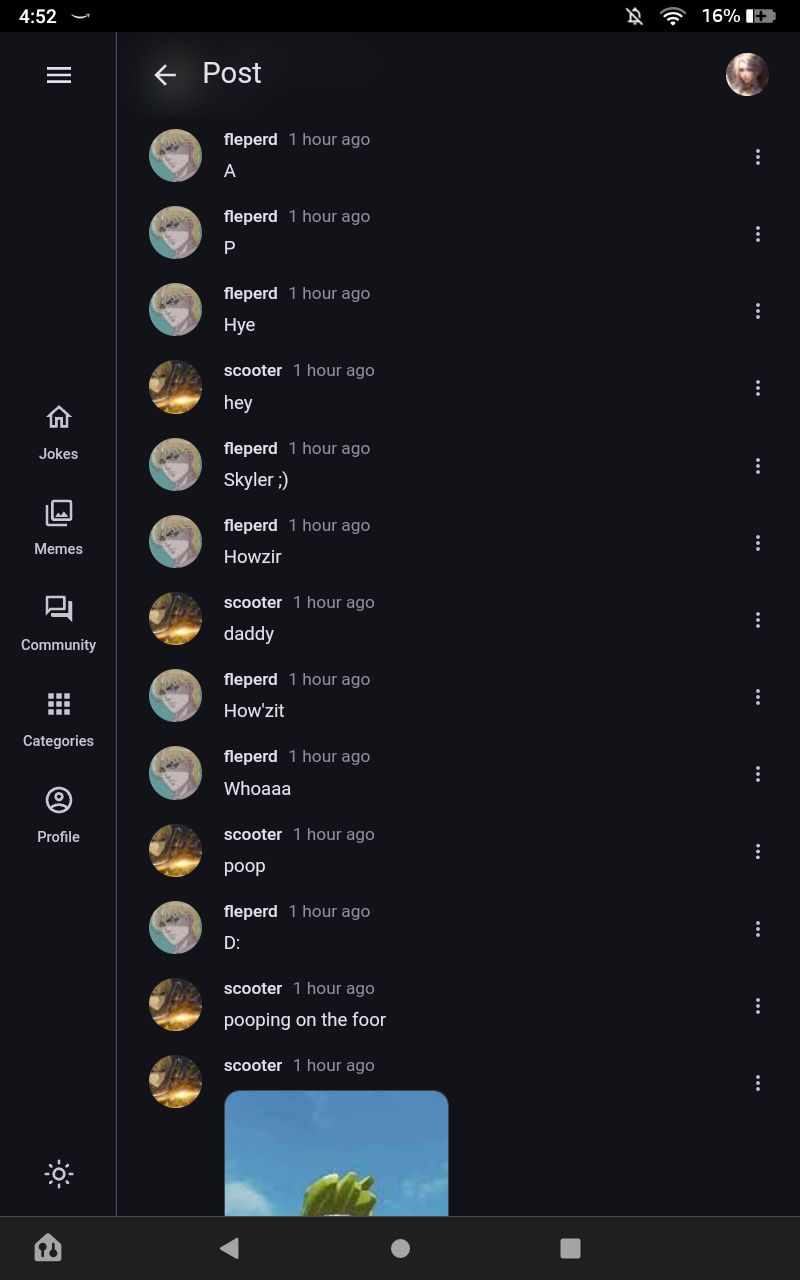Open options menu for the "daddy" comment
This screenshot has width=800, height=1280.
point(758,620)
